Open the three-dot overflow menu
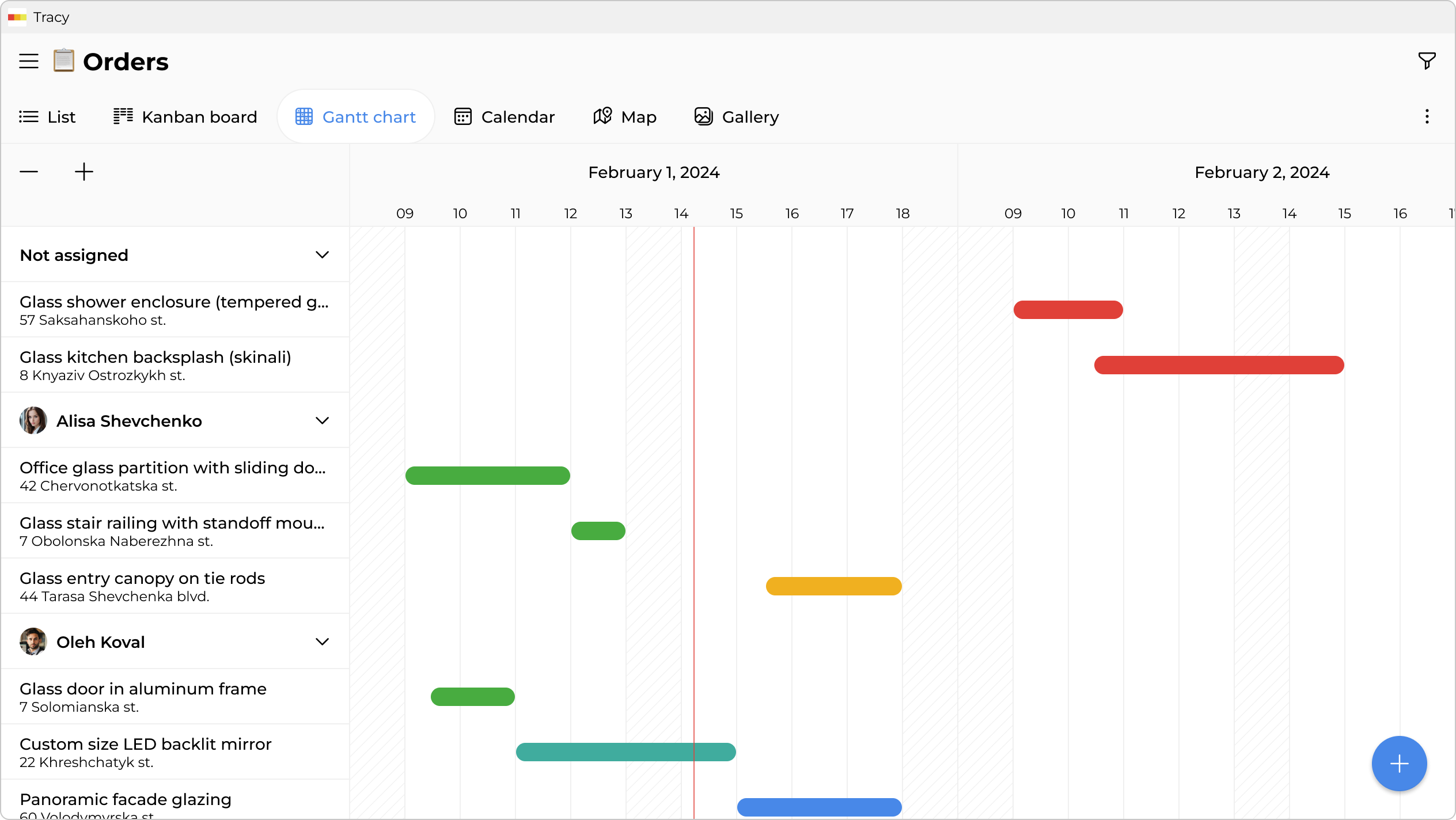This screenshot has width=1456, height=820. [x=1427, y=116]
